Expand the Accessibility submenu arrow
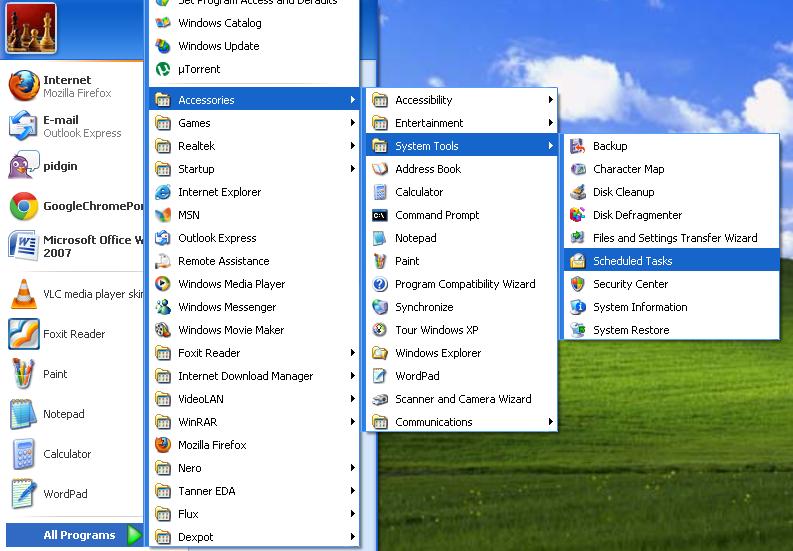This screenshot has width=793, height=551. tap(551, 100)
